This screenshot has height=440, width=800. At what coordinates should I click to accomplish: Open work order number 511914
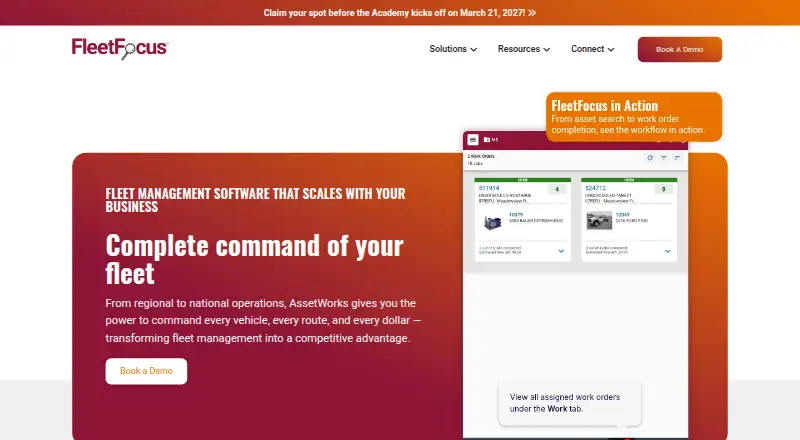pyautogui.click(x=489, y=188)
